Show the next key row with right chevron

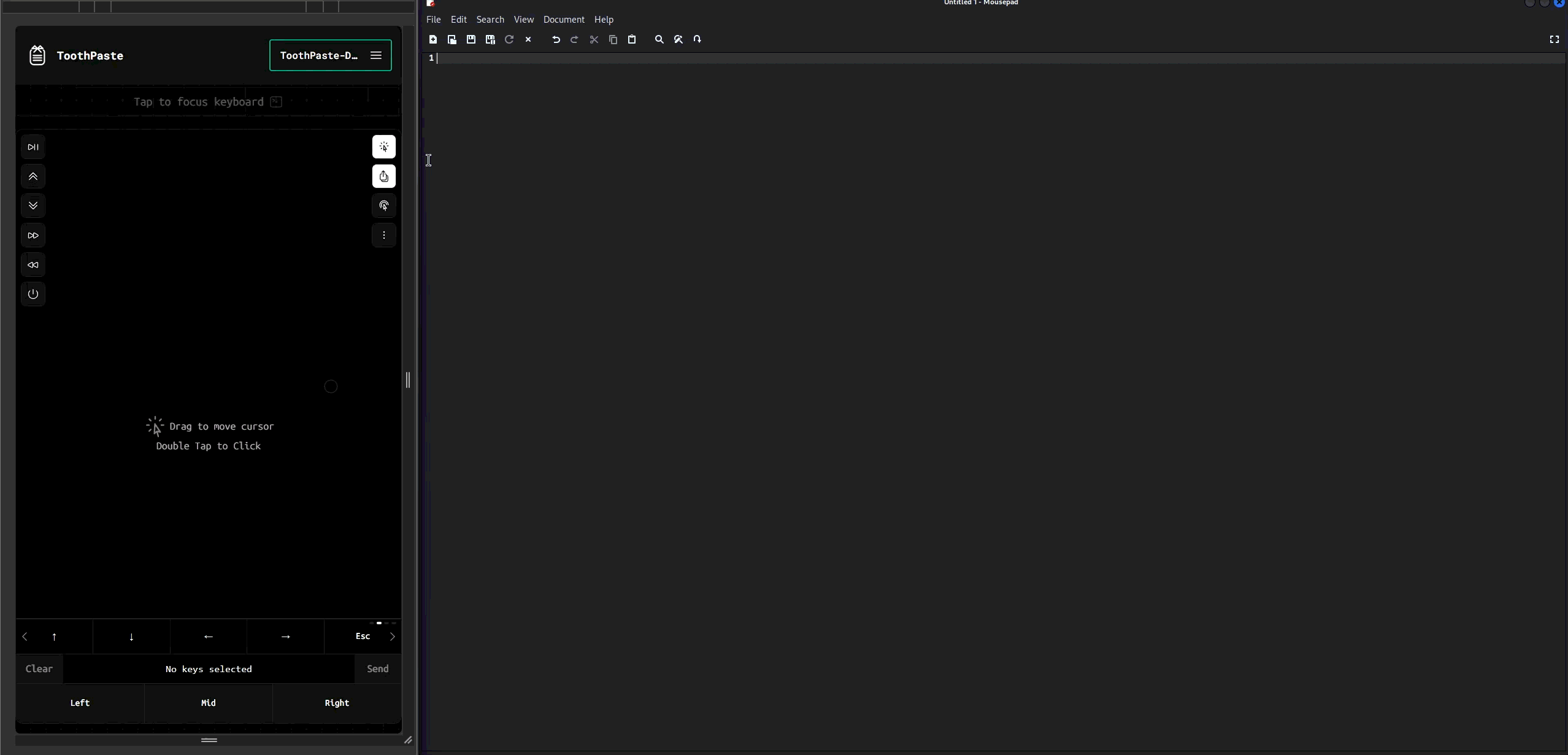click(x=393, y=637)
